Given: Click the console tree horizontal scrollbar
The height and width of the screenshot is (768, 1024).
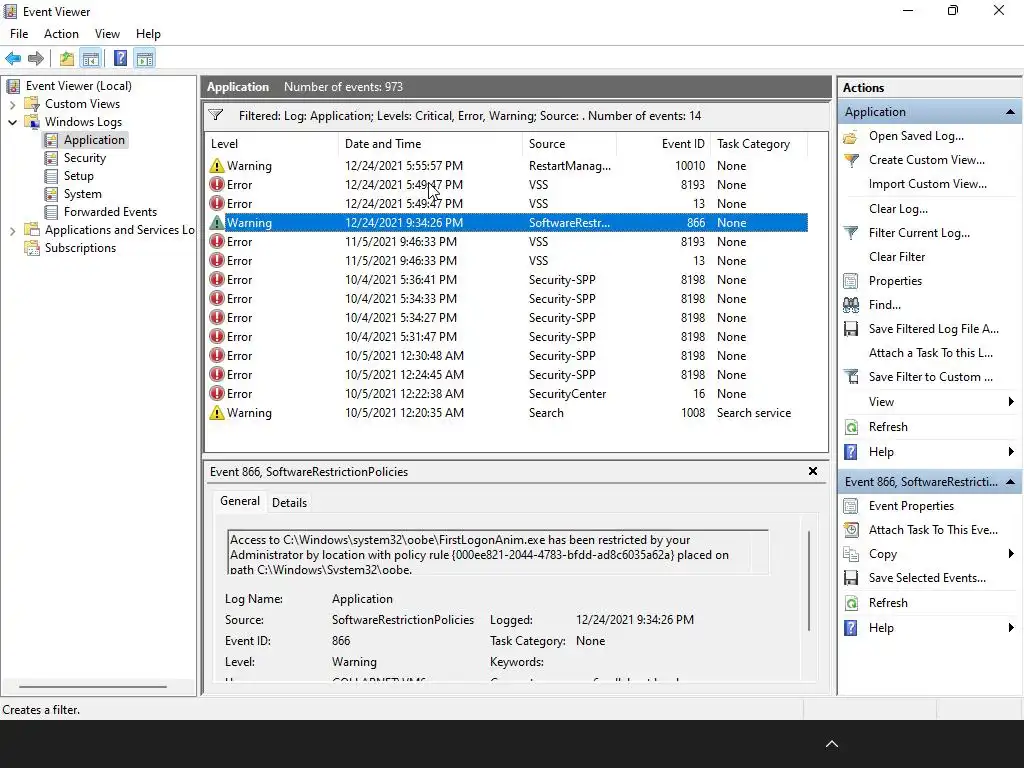Looking at the screenshot, I should [93, 687].
